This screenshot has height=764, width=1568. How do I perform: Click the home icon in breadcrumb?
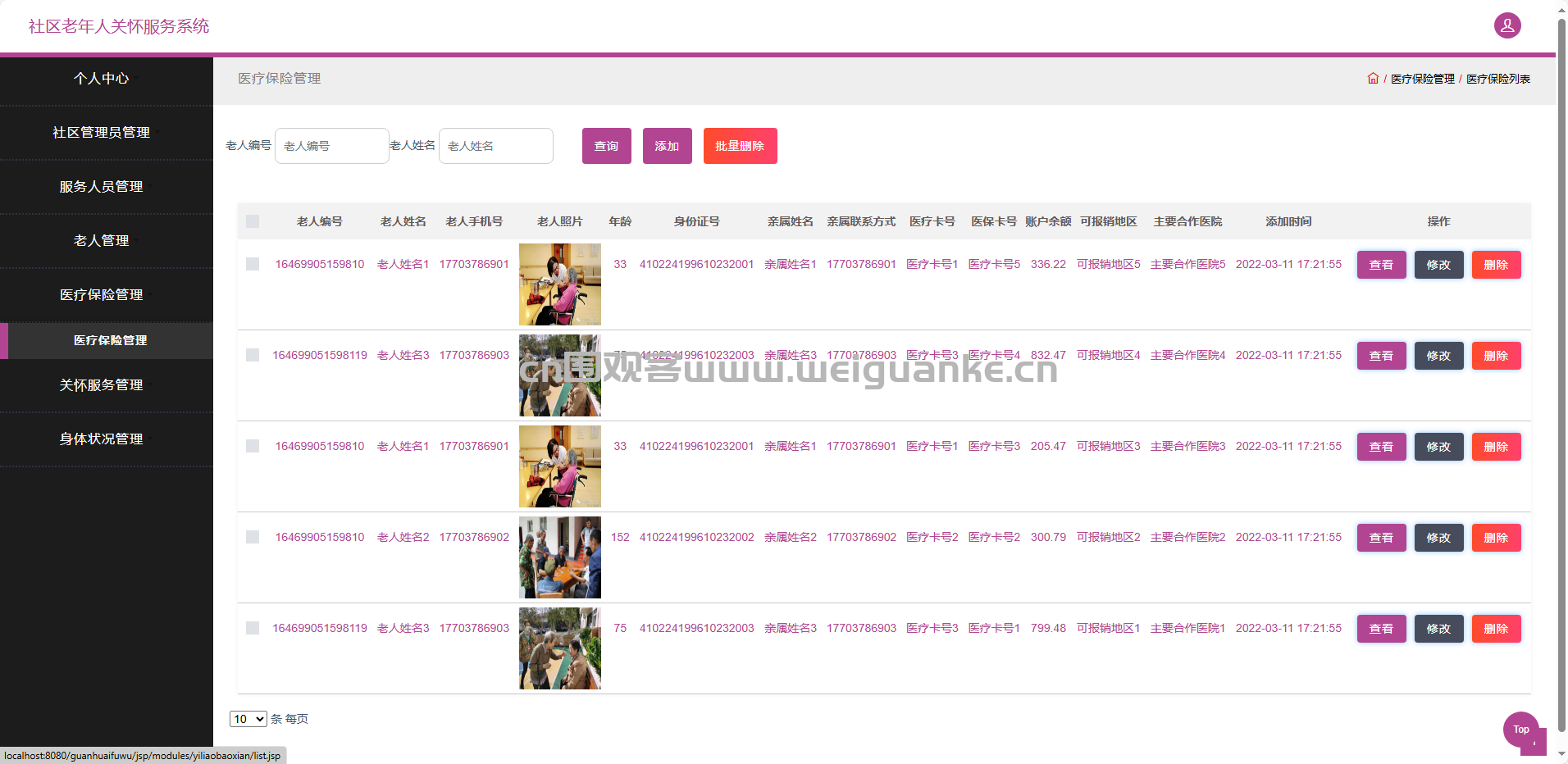click(1373, 79)
